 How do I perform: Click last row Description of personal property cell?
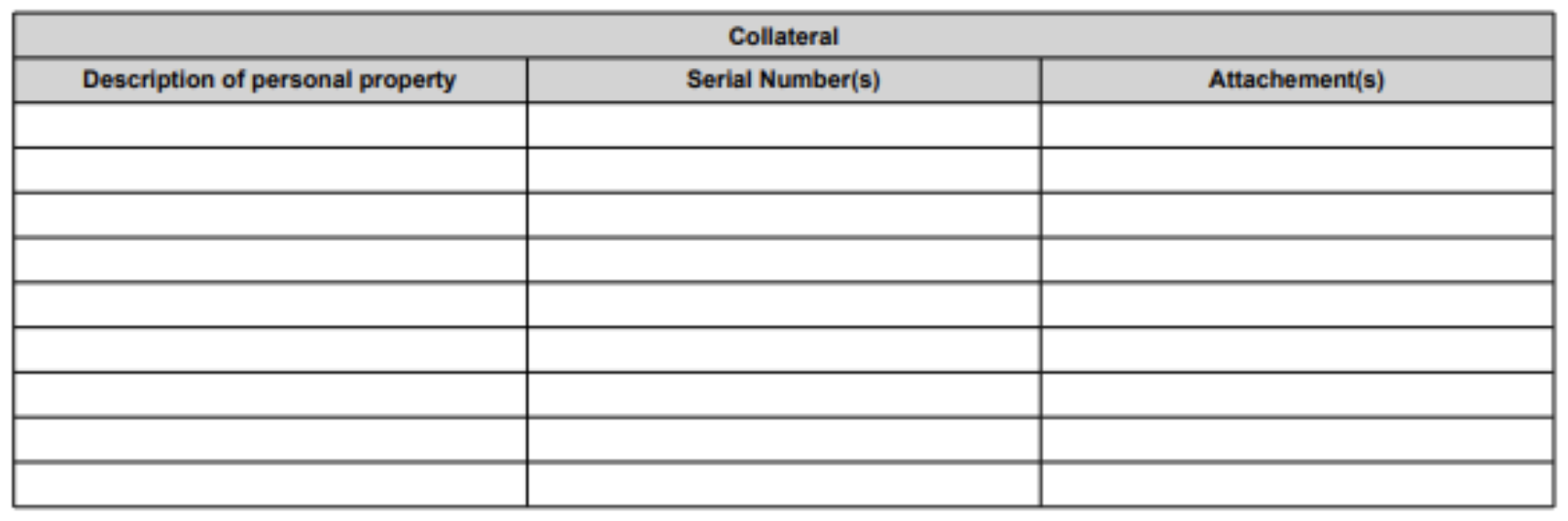(269, 484)
